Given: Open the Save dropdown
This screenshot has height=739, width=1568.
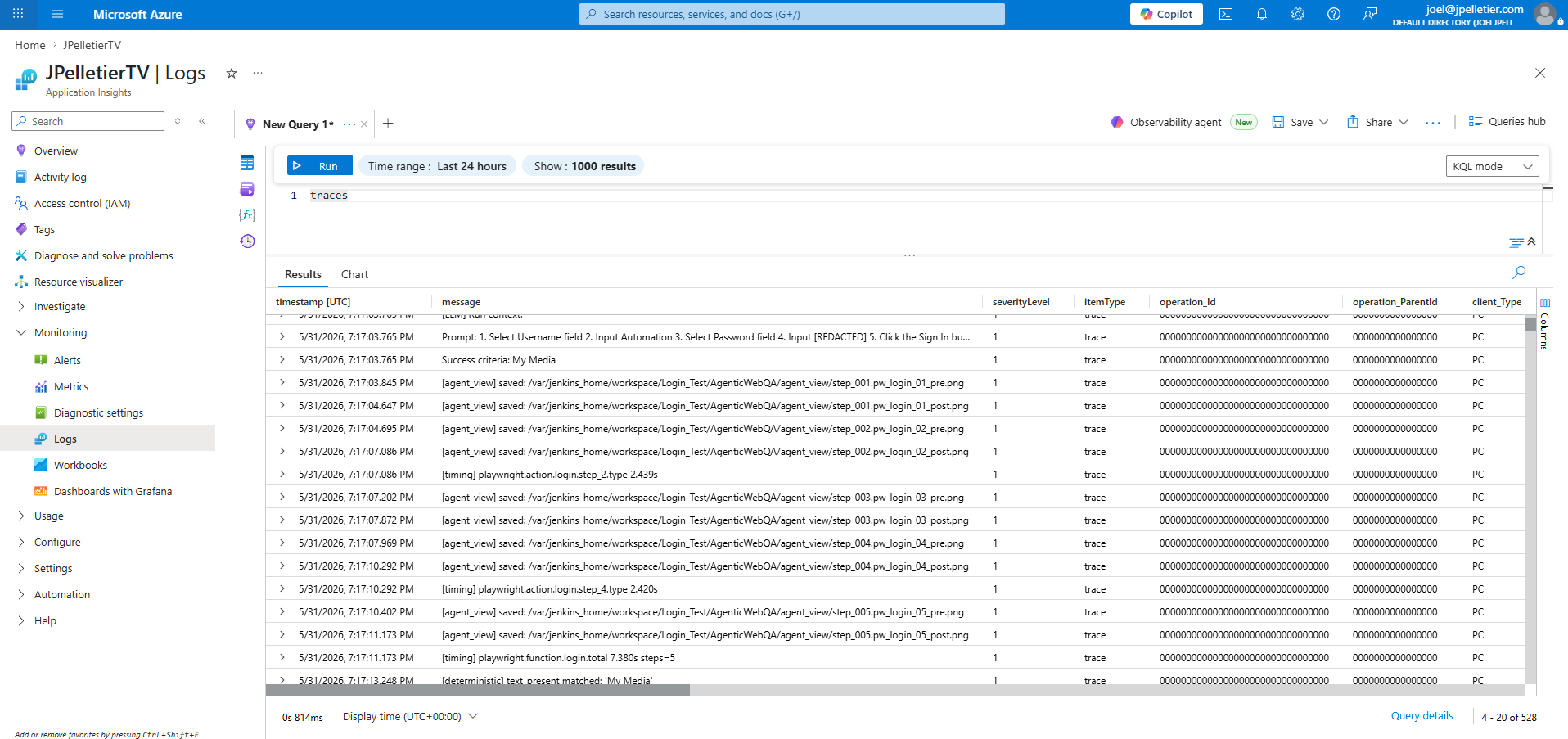Looking at the screenshot, I should [1300, 122].
